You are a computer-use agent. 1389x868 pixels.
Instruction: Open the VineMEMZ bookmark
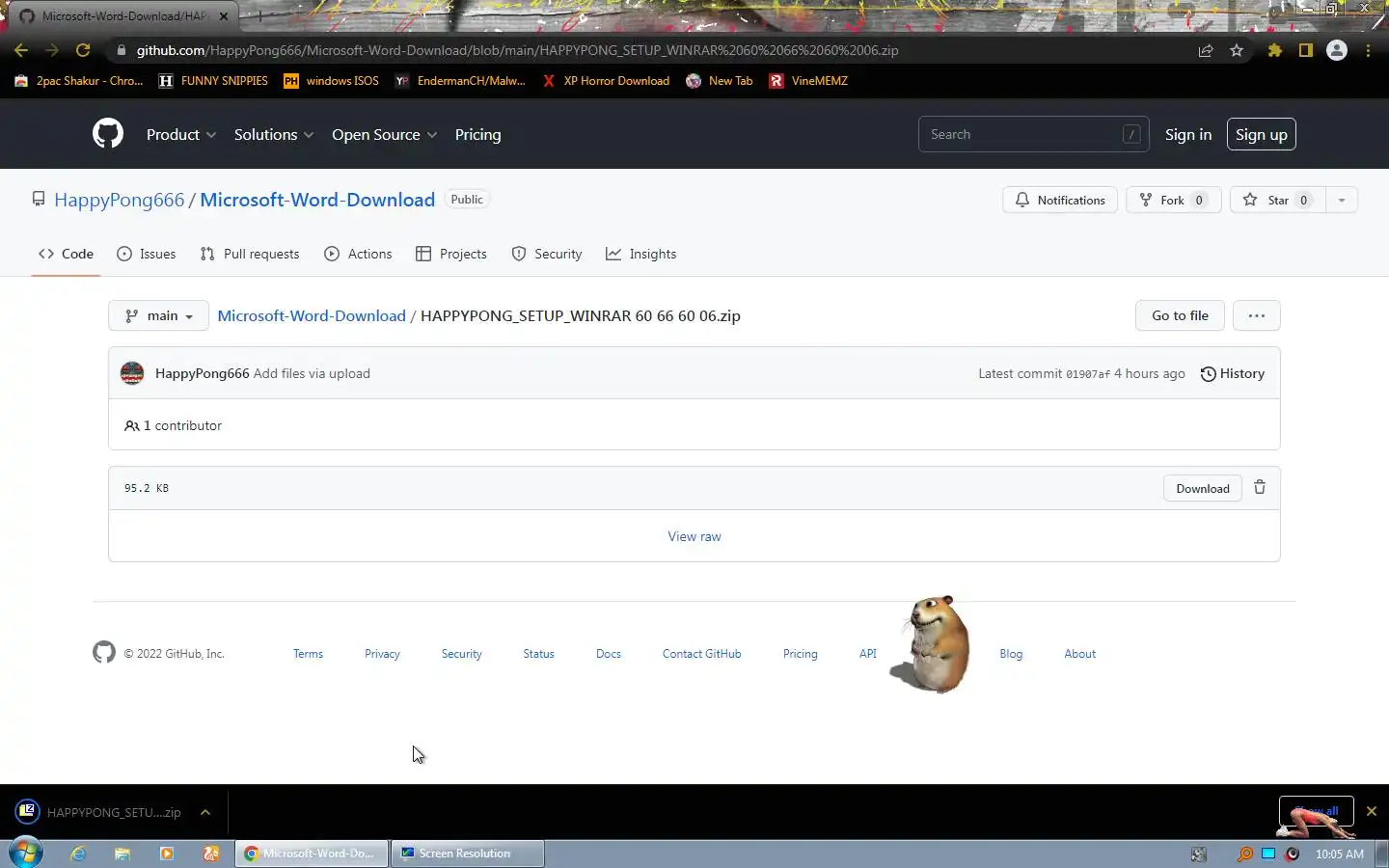(808, 81)
